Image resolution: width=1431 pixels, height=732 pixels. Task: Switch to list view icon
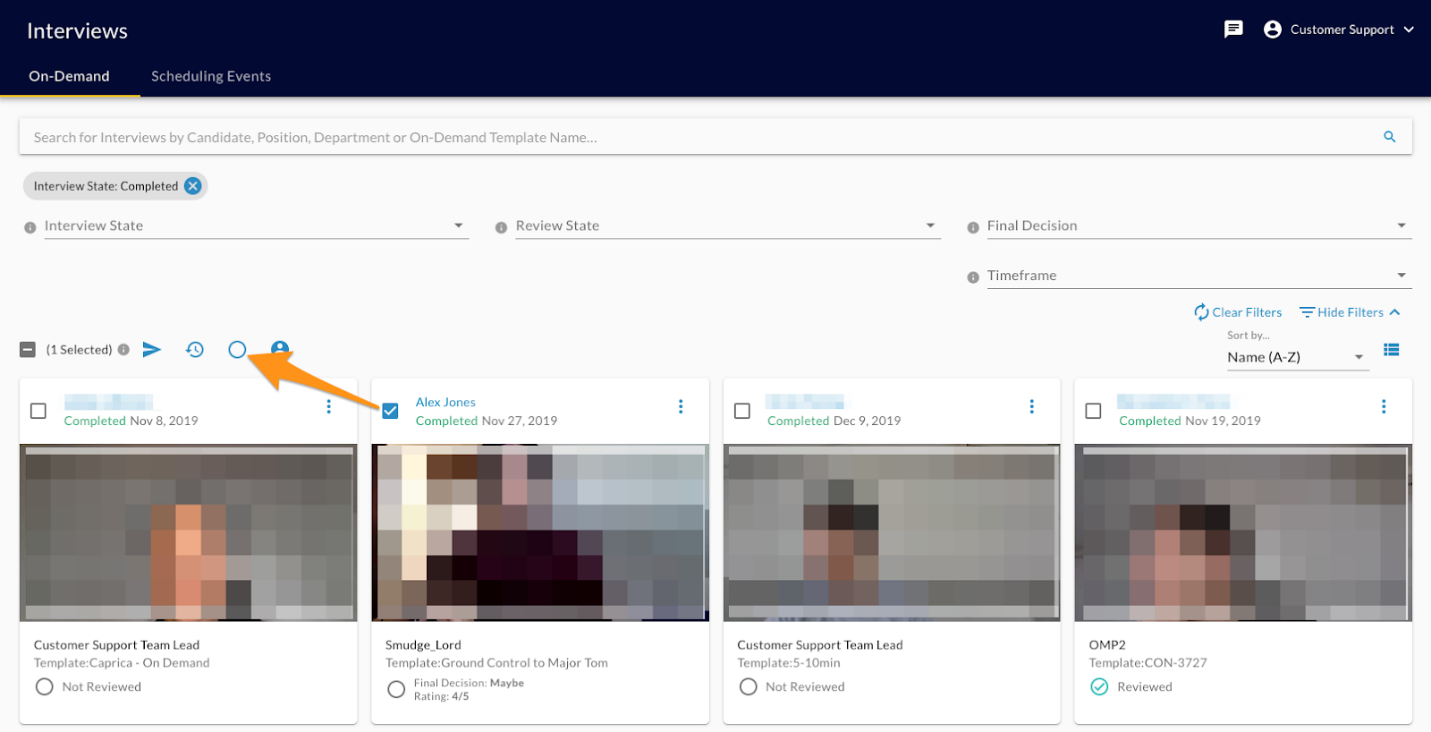1391,349
